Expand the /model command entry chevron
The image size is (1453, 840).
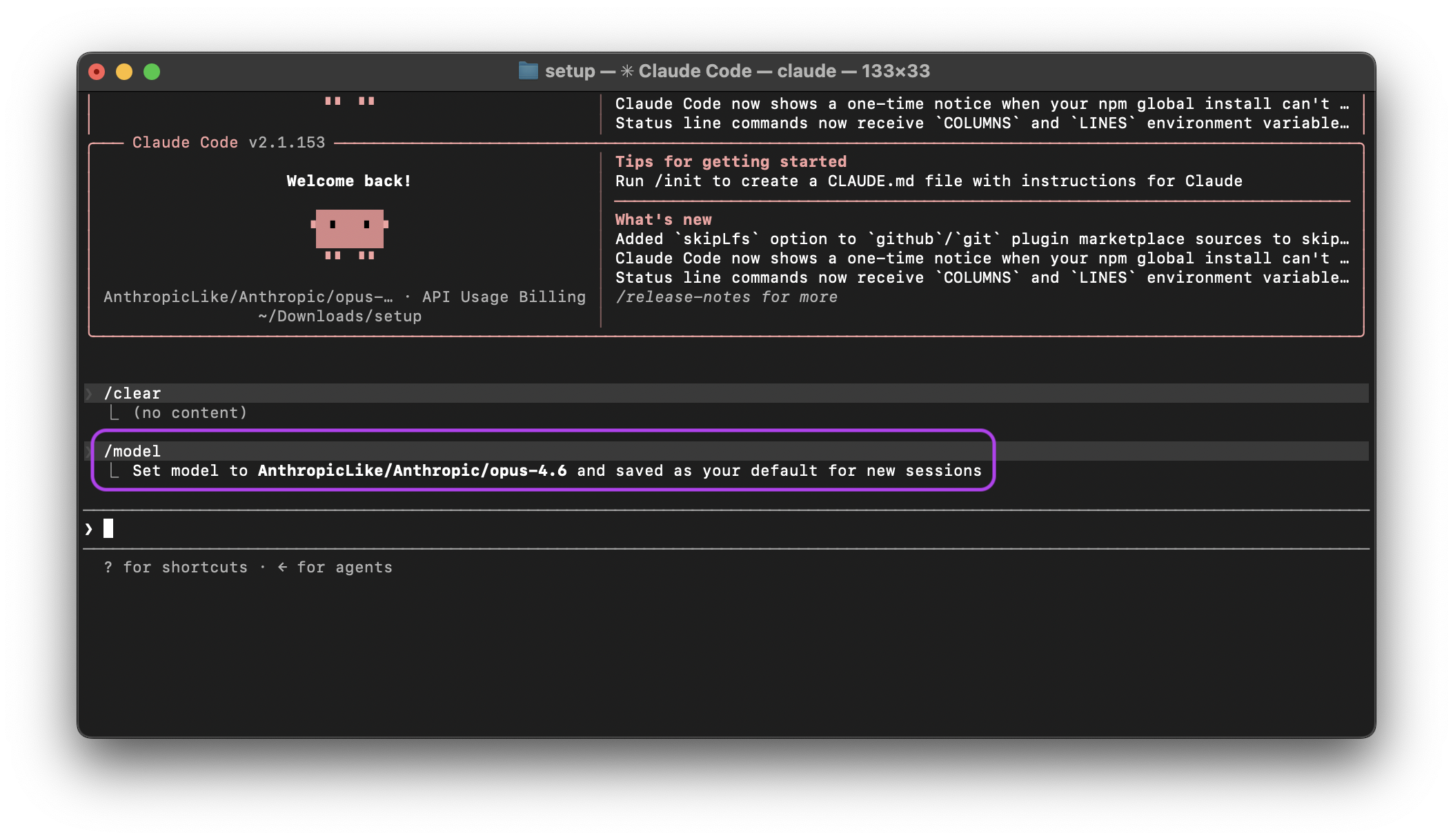(89, 451)
